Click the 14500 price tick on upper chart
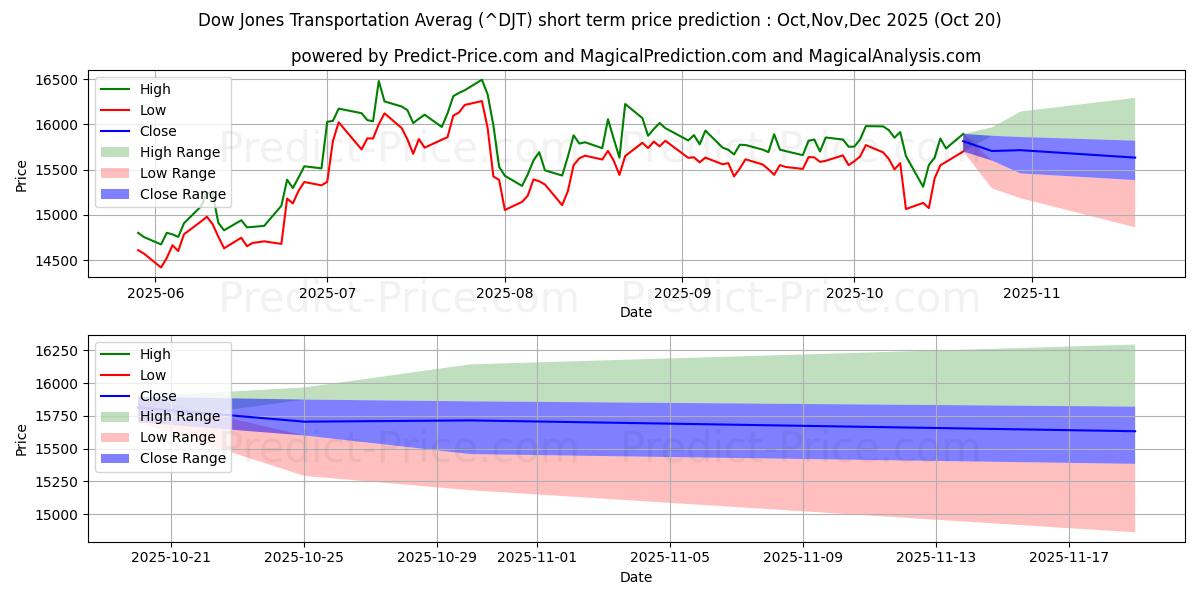Screen dimensions: 1200x600 tap(59, 261)
